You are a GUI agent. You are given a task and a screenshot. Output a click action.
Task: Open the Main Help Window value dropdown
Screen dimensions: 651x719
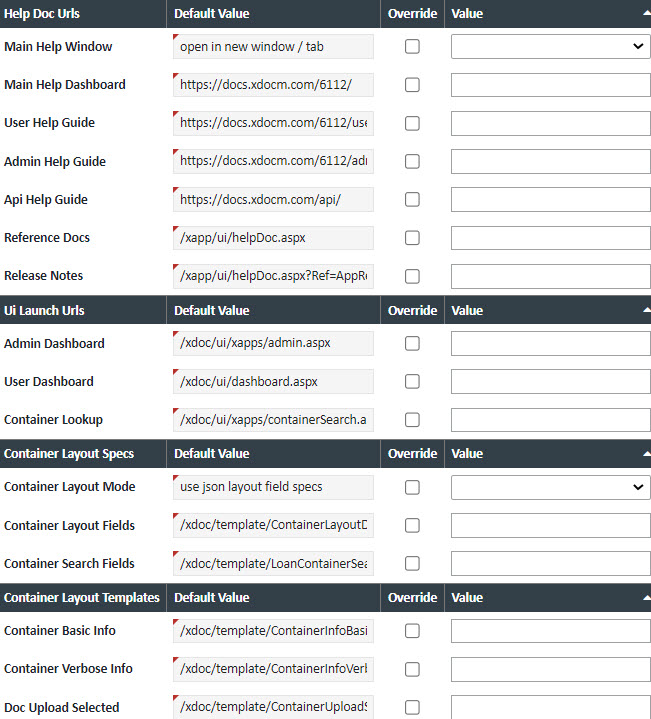(550, 46)
